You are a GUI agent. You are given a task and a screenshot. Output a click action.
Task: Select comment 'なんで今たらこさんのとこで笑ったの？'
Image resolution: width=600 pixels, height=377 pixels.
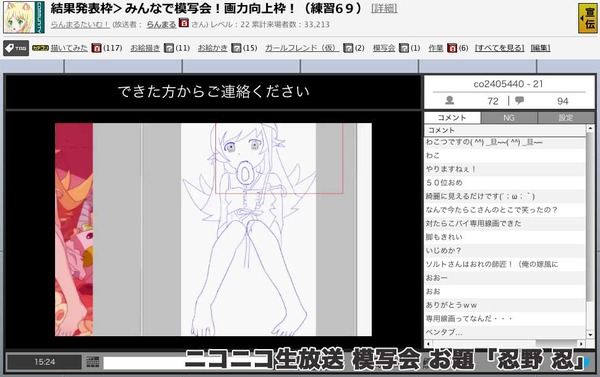point(505,210)
